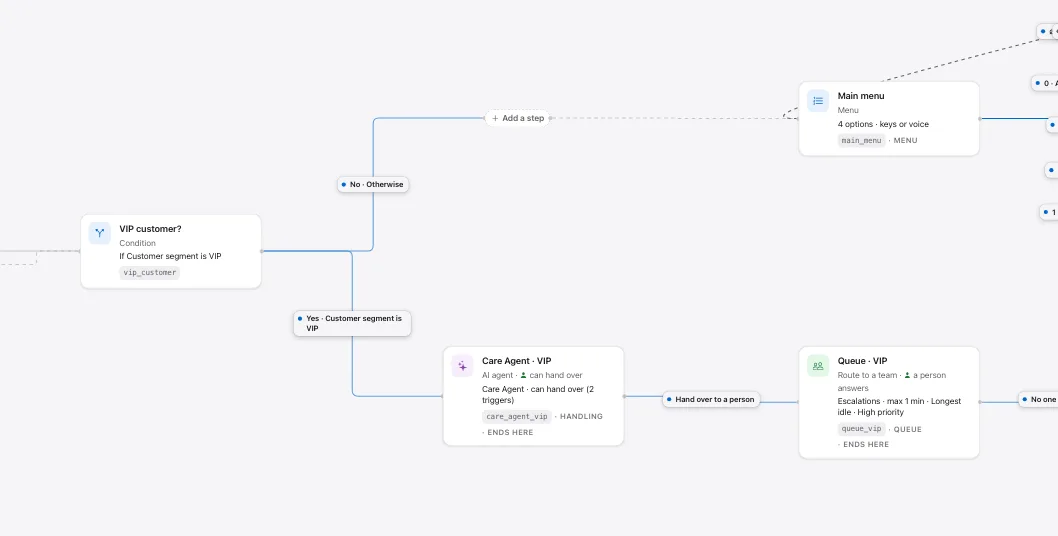Click the output port of Main menu node
1058x536 pixels.
coord(980,119)
